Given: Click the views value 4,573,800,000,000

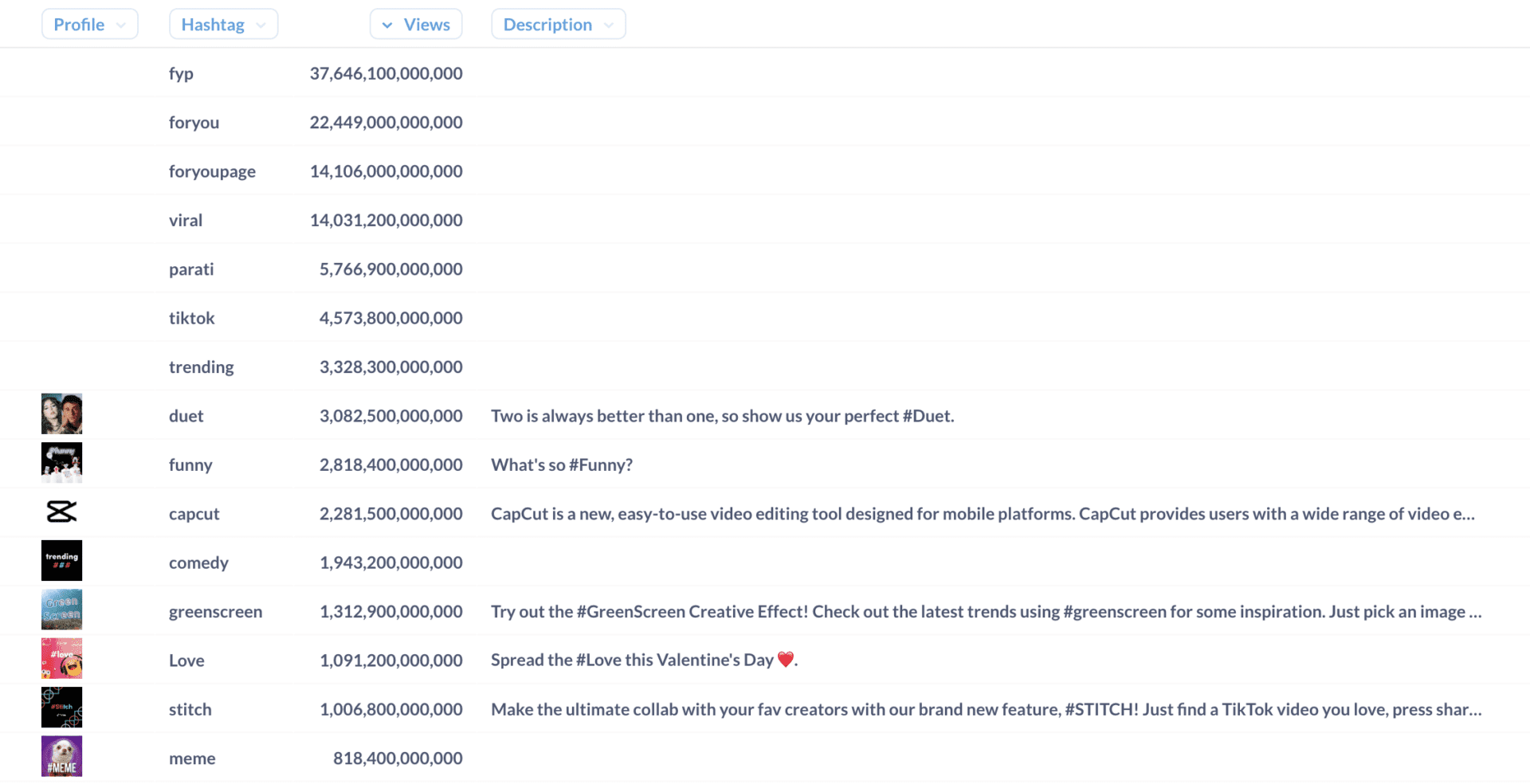Looking at the screenshot, I should click(x=391, y=318).
